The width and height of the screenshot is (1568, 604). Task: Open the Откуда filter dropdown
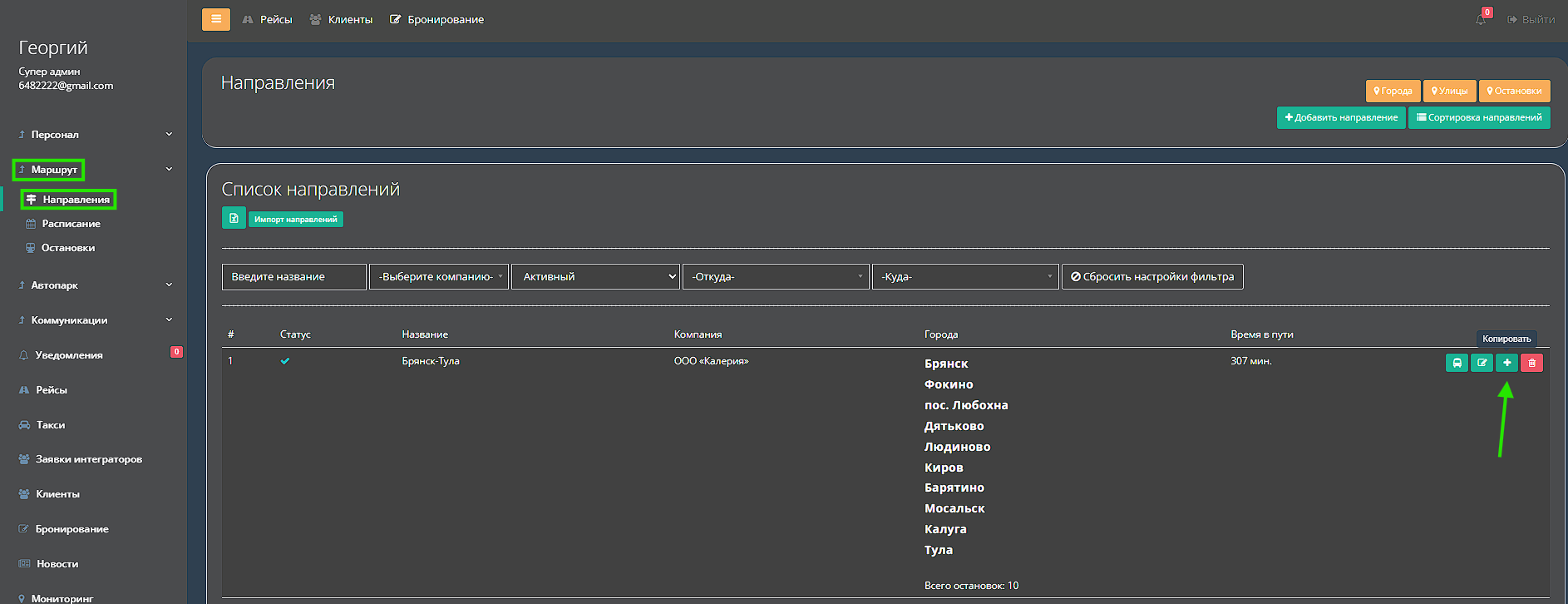tap(775, 277)
